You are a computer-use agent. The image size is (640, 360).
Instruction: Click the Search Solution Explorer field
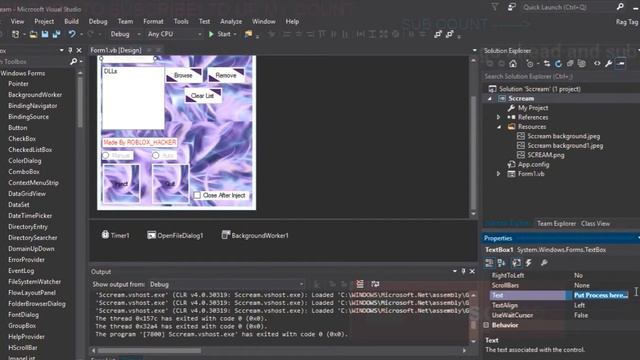point(560,76)
